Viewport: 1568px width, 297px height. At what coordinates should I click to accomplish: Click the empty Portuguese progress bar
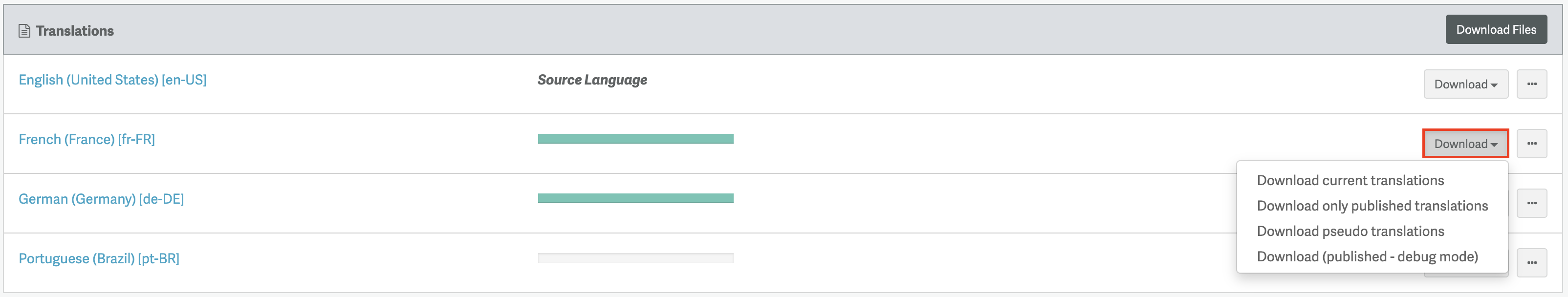(635, 258)
